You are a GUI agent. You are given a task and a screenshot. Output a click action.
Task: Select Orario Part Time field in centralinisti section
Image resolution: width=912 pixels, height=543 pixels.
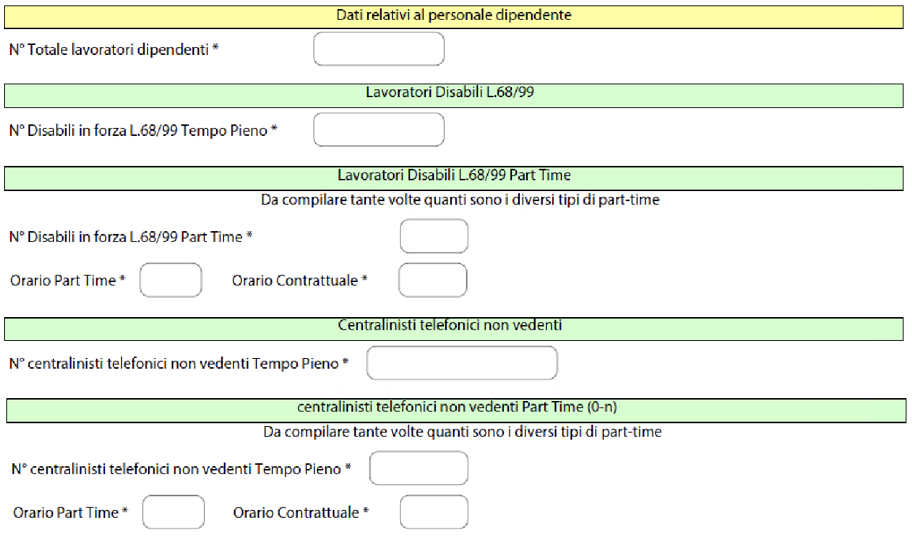coord(173,513)
